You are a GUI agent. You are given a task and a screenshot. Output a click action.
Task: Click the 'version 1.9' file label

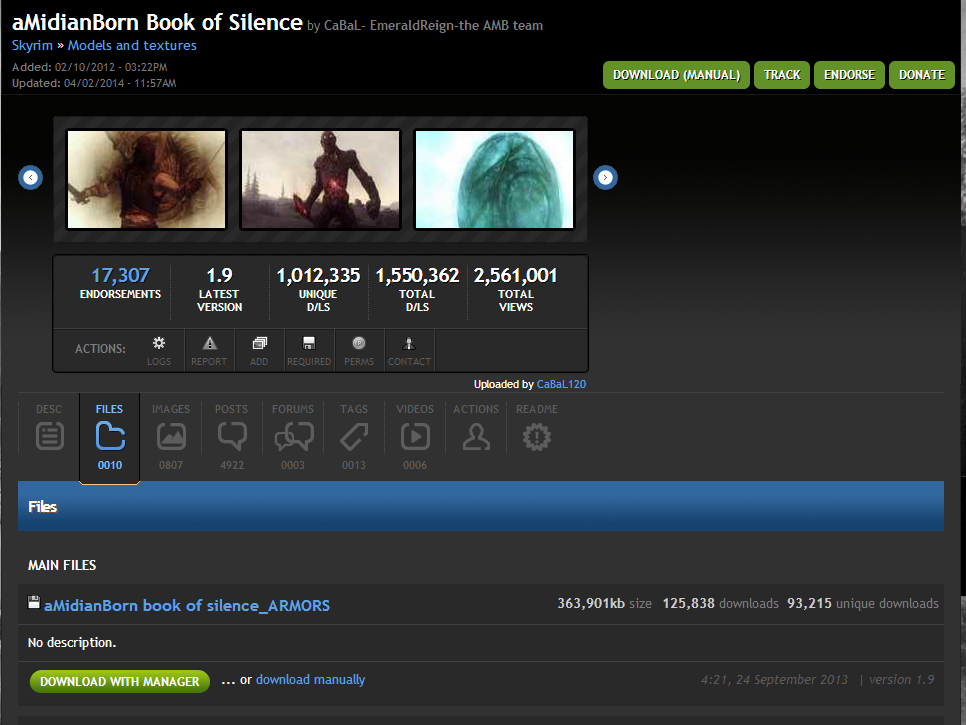[901, 679]
